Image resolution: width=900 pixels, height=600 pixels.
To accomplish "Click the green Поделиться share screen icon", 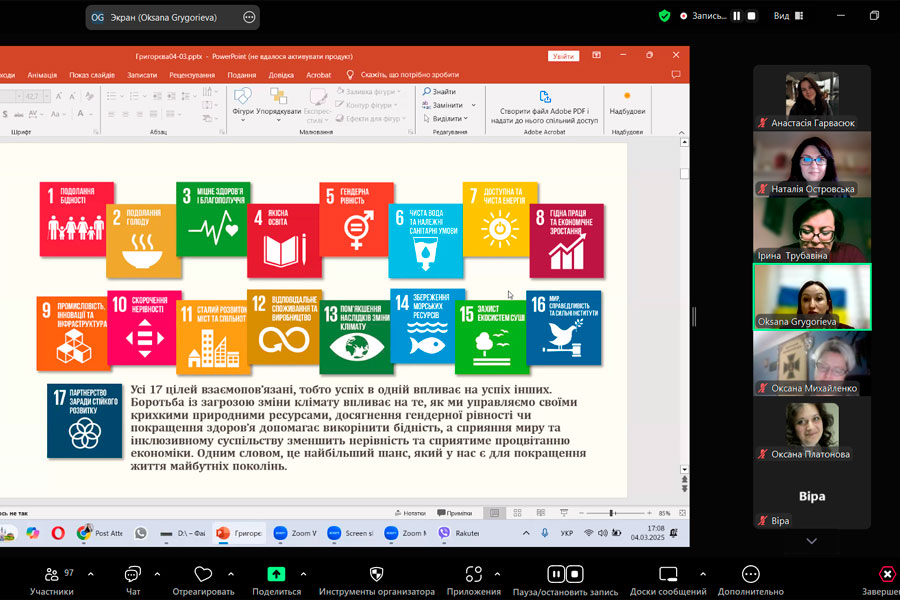I will coord(276,574).
